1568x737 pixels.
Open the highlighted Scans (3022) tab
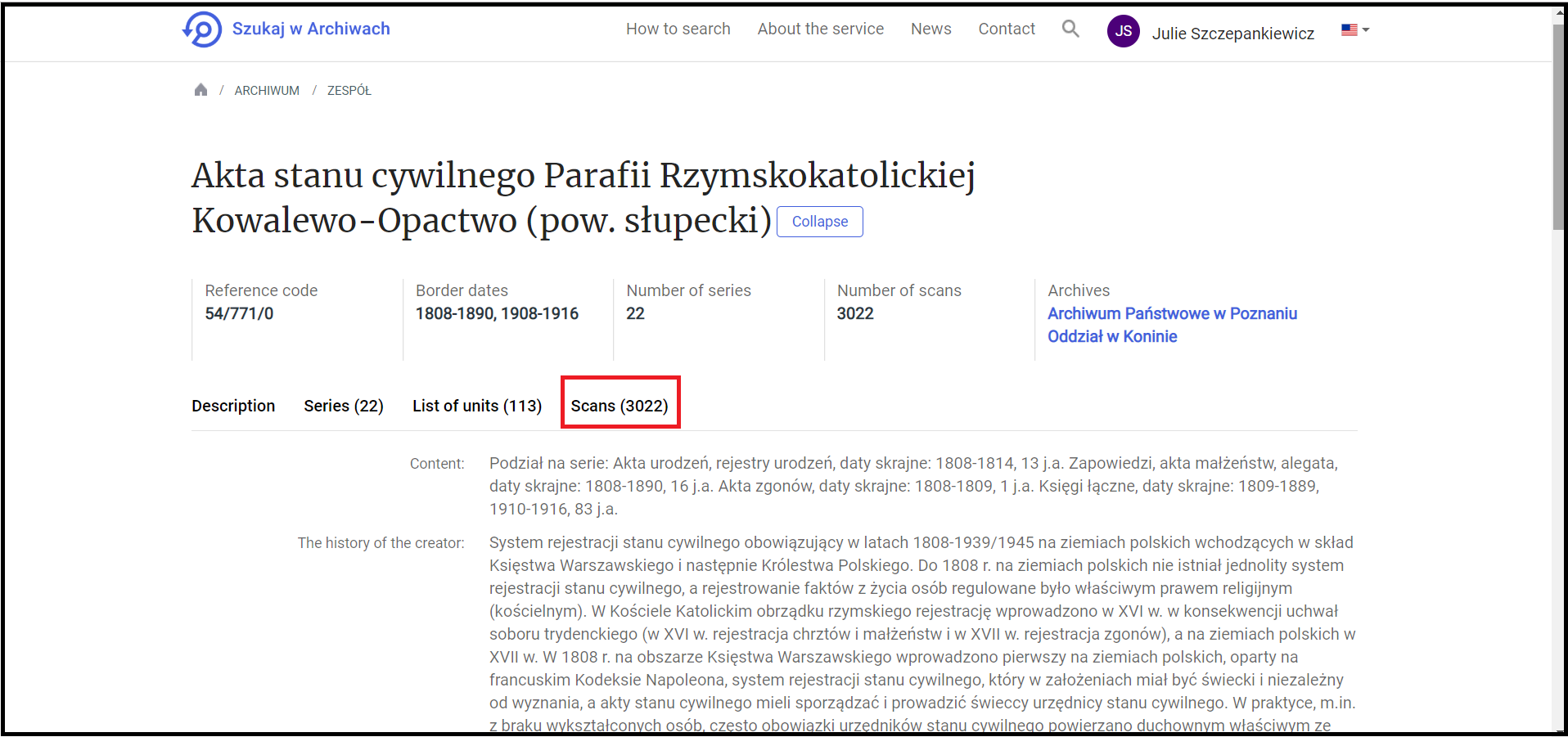coord(620,405)
